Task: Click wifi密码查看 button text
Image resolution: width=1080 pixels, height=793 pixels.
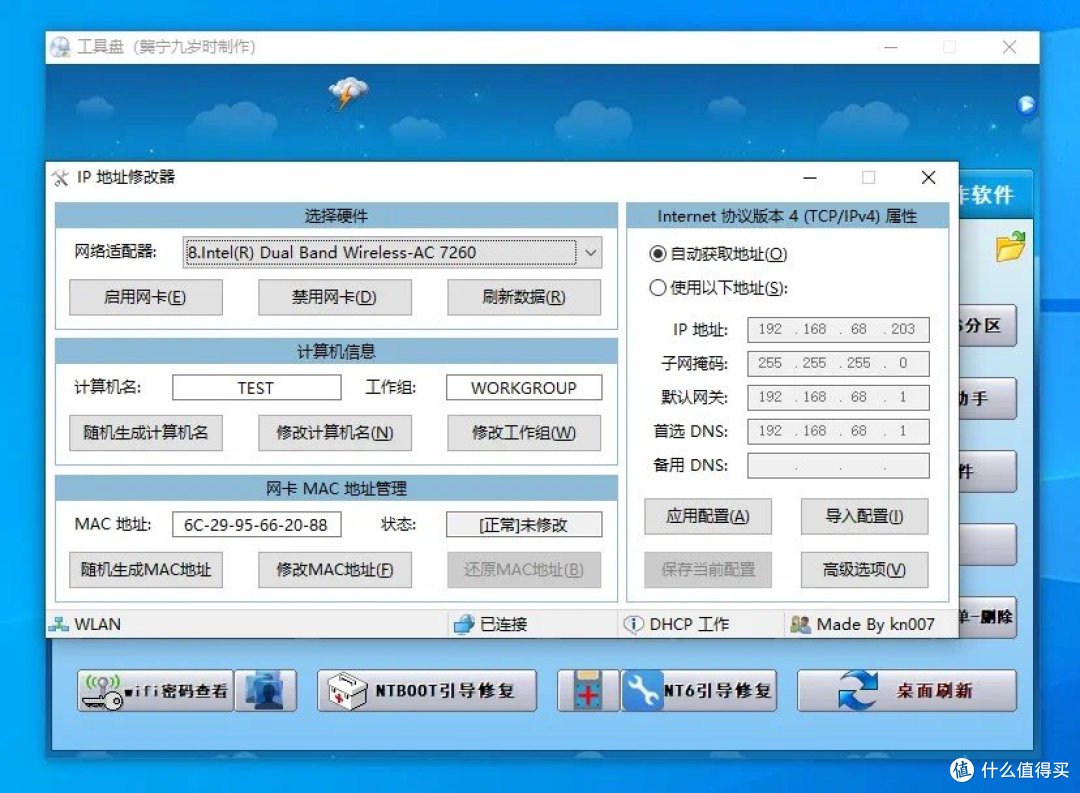Action: (x=177, y=691)
